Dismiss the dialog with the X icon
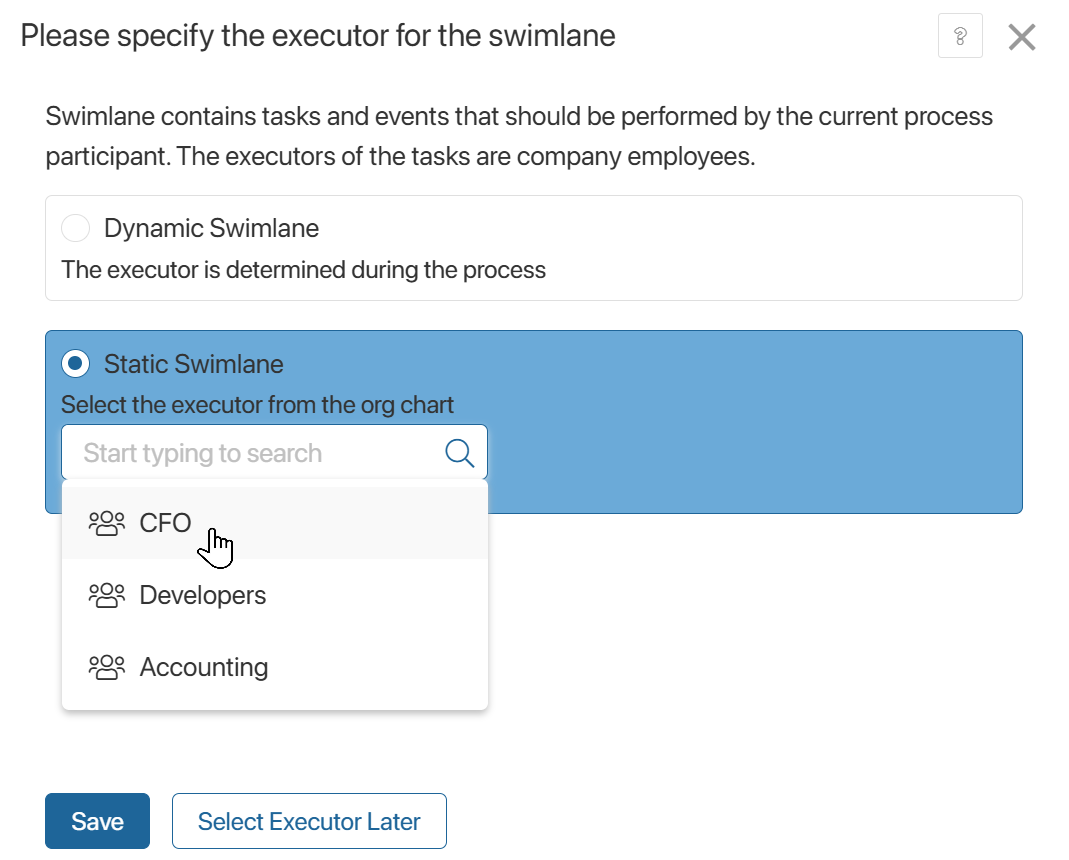The width and height of the screenshot is (1069, 860). 1021,36
